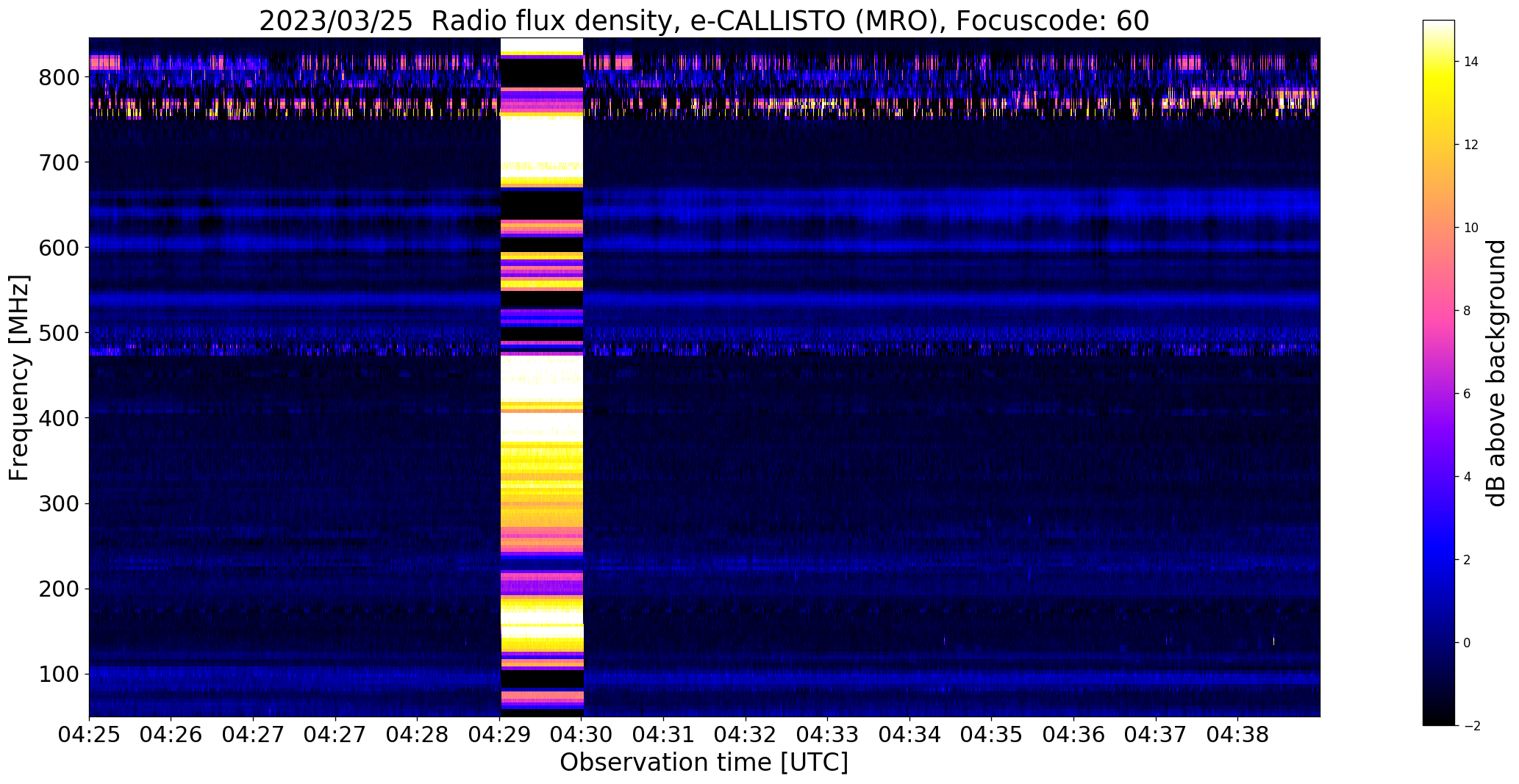Click the colorbar tick label −2

click(x=1471, y=726)
